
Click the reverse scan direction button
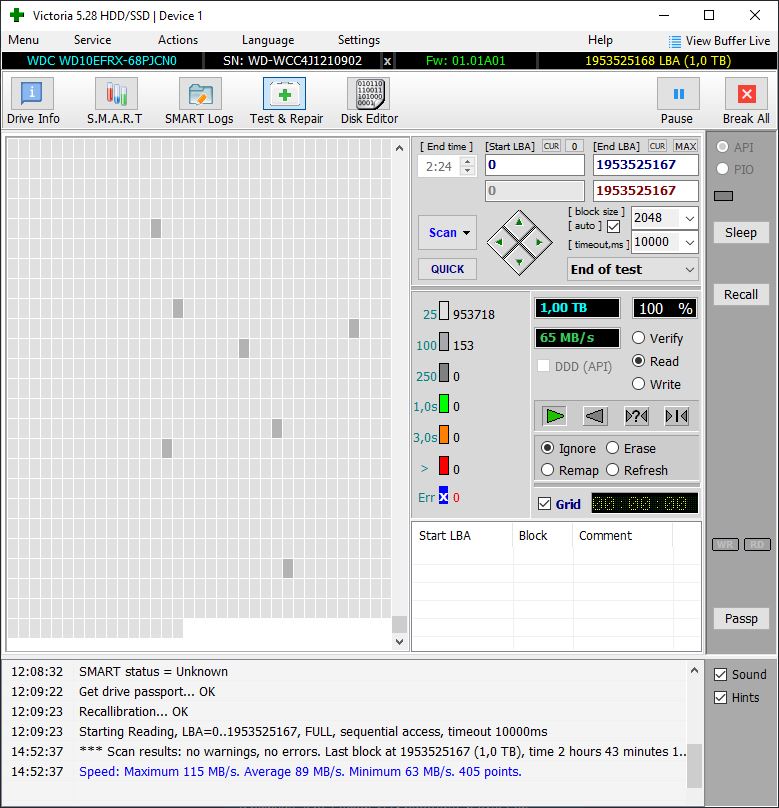(595, 416)
